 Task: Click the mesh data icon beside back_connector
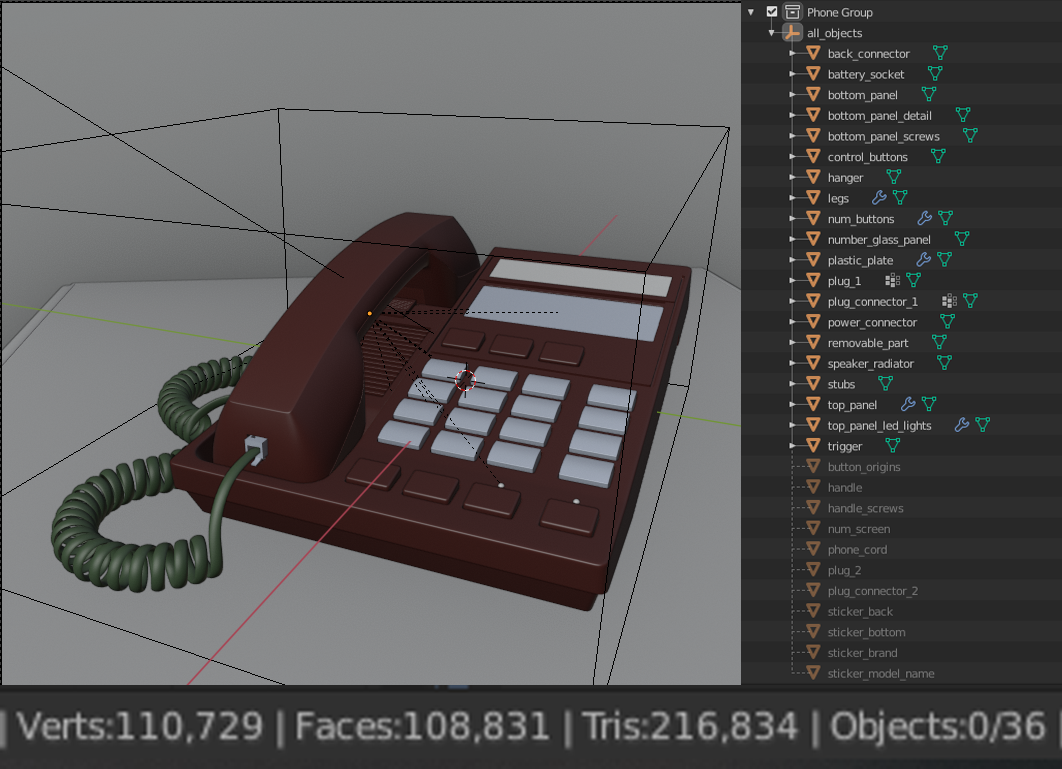[939, 53]
